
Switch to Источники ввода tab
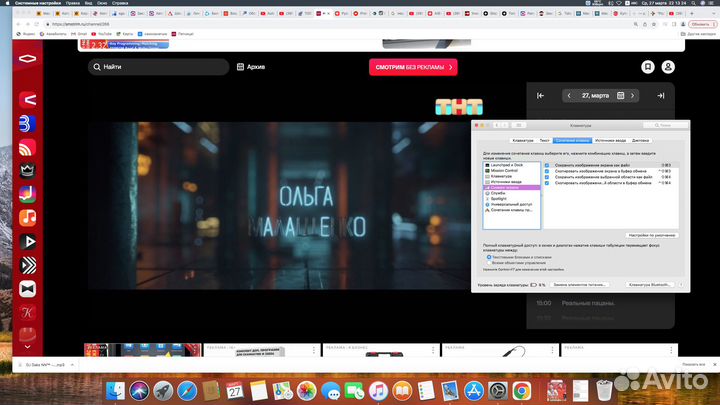(610, 141)
